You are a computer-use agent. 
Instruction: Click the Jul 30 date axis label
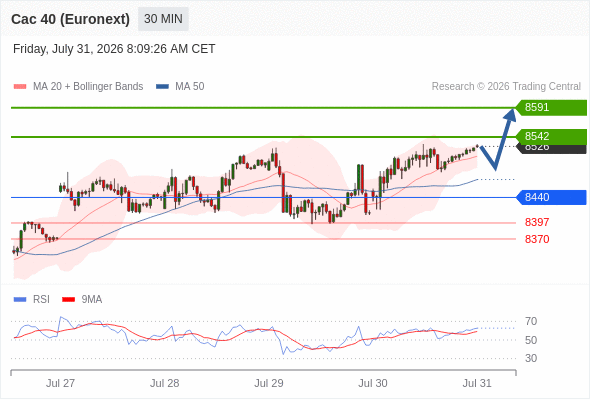[373, 383]
